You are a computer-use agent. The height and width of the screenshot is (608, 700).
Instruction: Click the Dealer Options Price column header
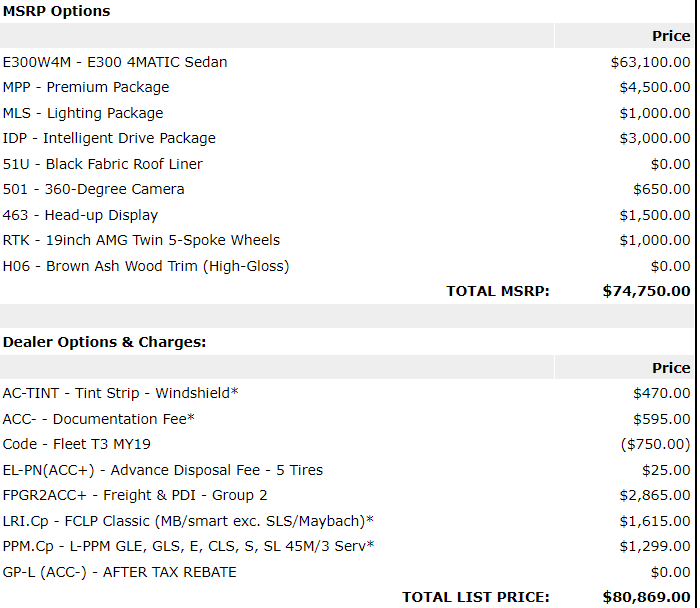pos(671,368)
